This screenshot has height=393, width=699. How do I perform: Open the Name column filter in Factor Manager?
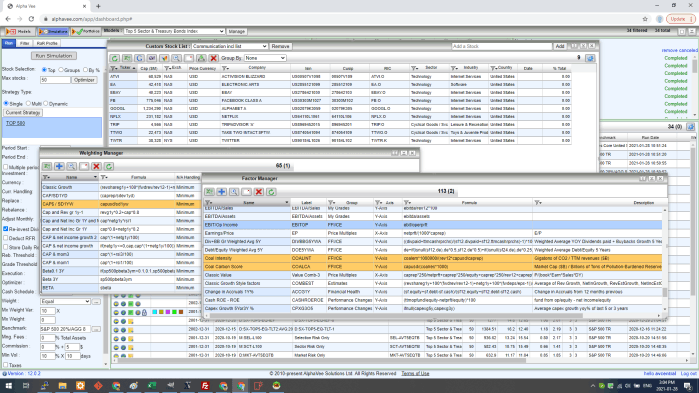208,203
